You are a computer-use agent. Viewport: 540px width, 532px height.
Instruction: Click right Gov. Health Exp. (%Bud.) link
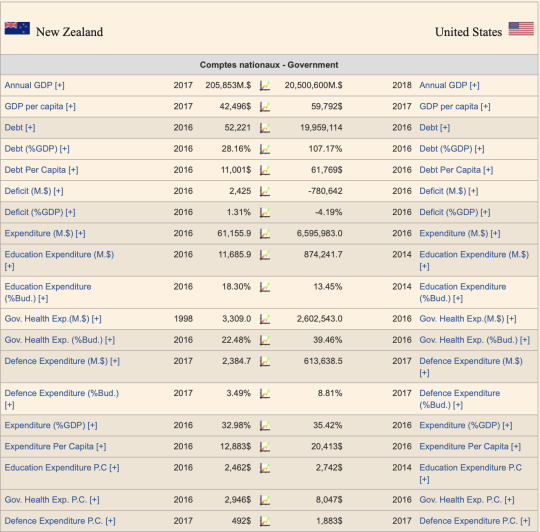point(475,340)
